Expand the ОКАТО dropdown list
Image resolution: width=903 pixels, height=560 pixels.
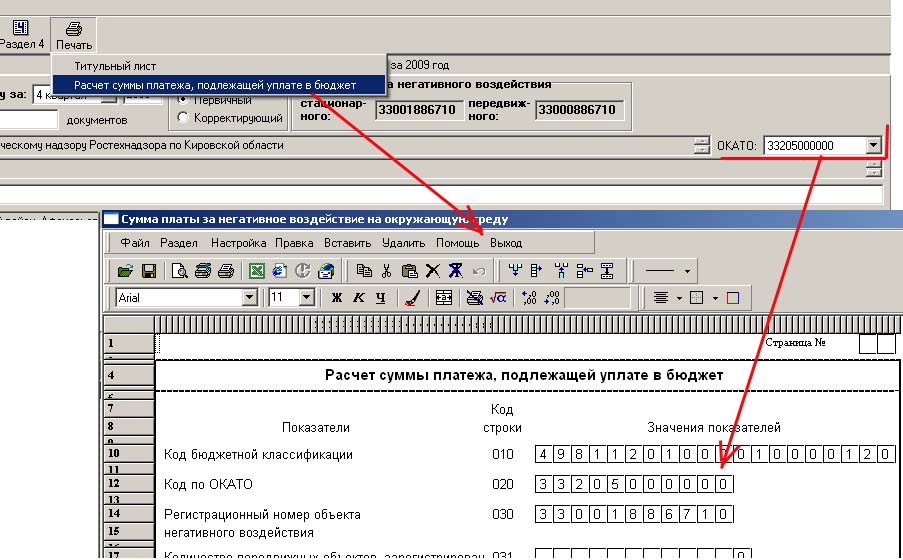873,146
